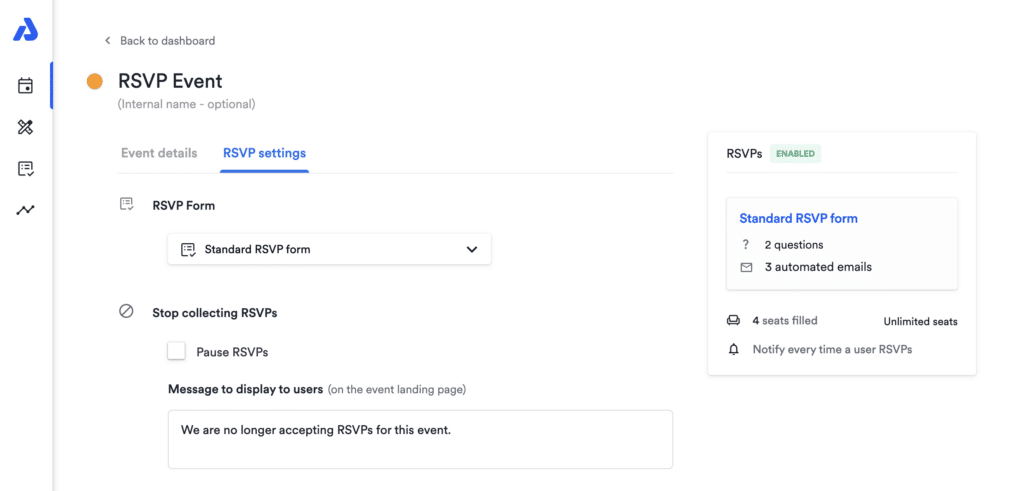Click the bell notification icon
Viewport: 1024px width, 491px height.
pos(733,349)
